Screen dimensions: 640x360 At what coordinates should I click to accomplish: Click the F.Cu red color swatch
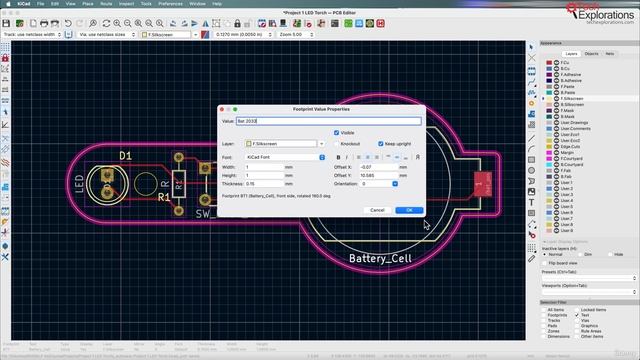coord(549,63)
